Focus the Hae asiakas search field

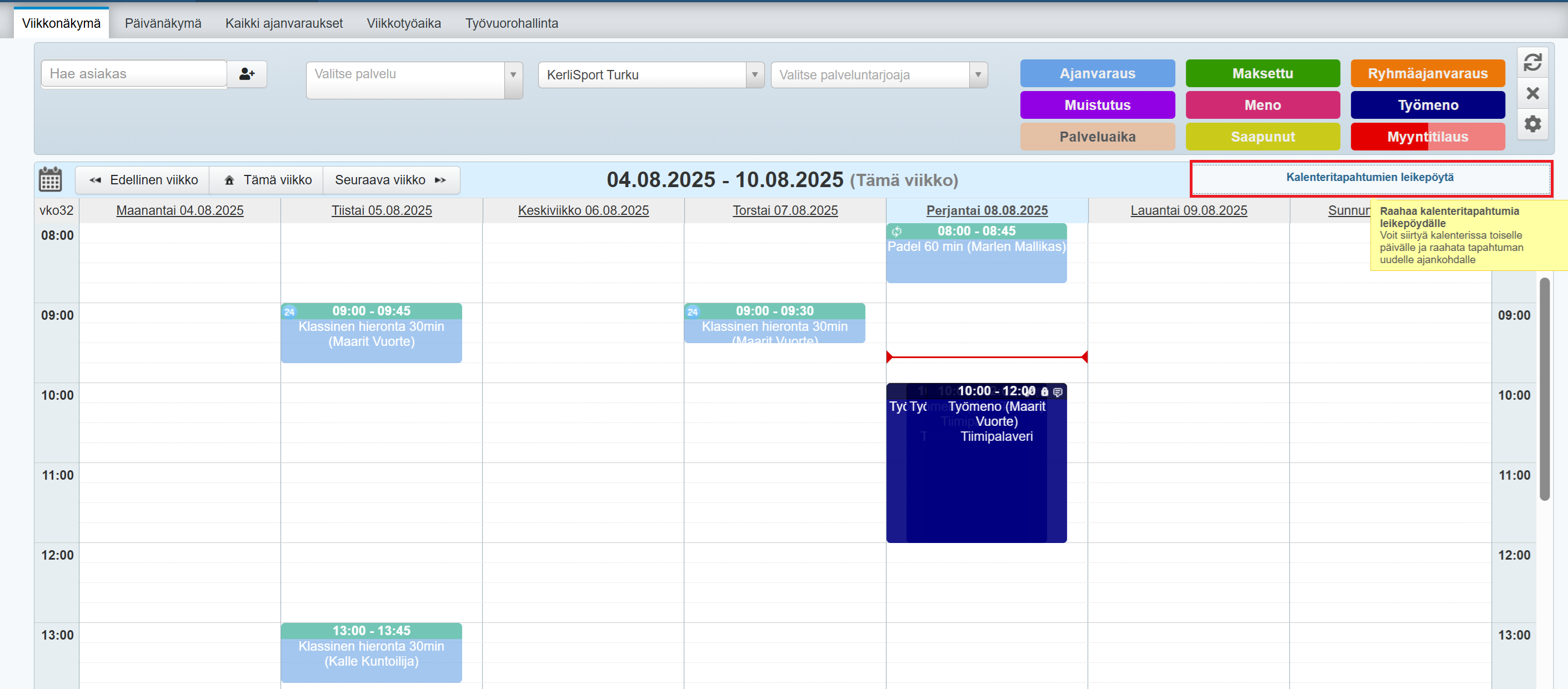pos(134,74)
